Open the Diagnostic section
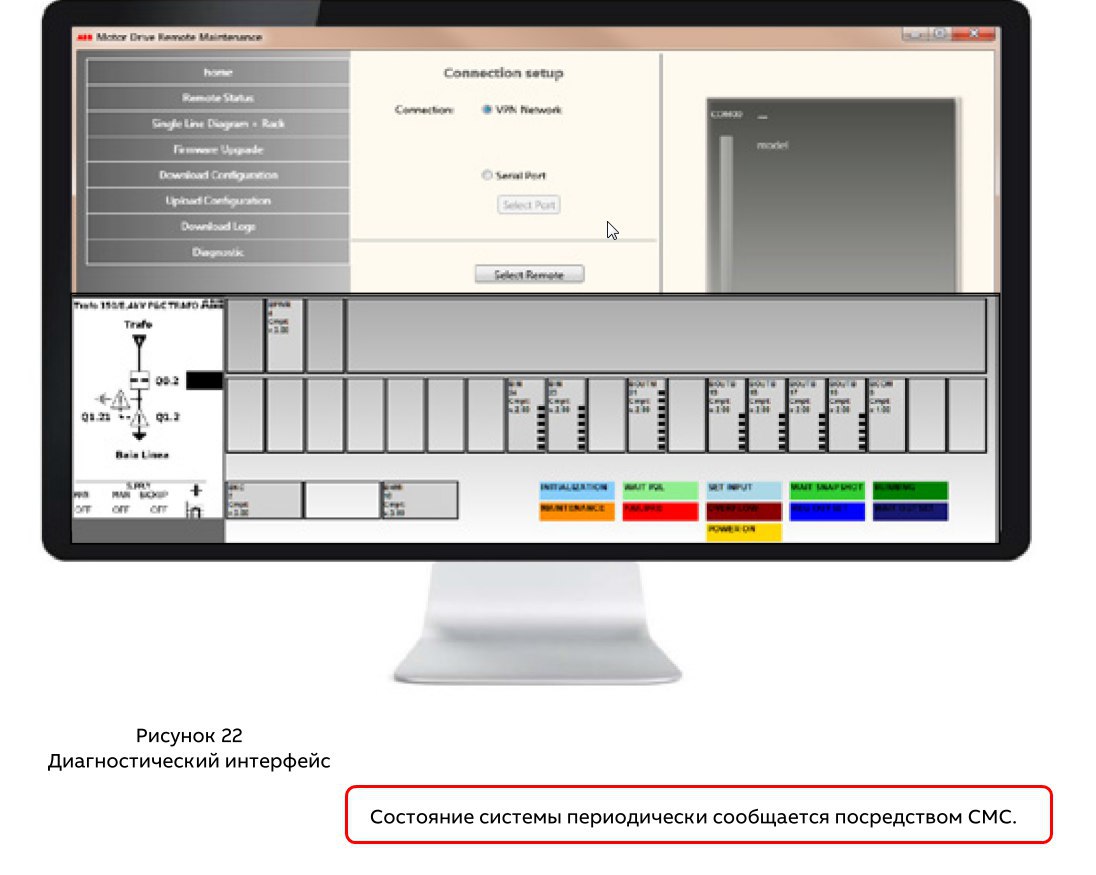This screenshot has width=1096, height=875. (217, 252)
